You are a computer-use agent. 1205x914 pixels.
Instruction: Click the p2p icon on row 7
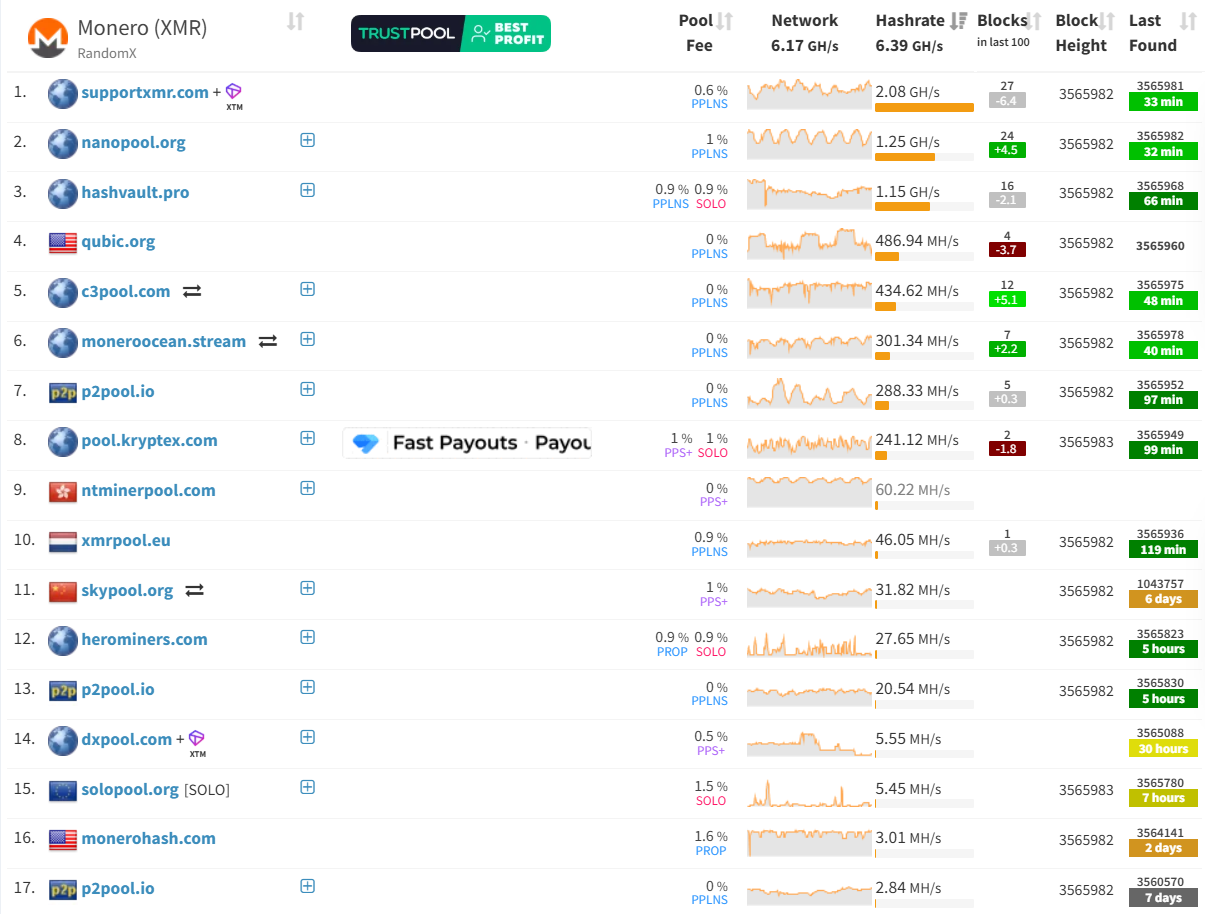click(63, 392)
